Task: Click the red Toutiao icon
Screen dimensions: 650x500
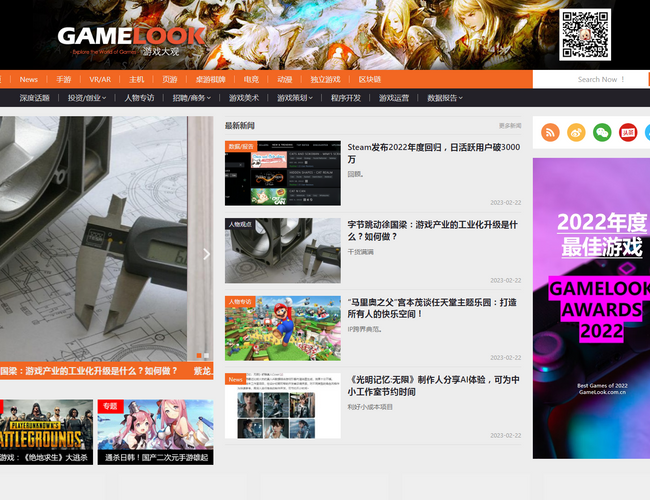Action: 627,132
